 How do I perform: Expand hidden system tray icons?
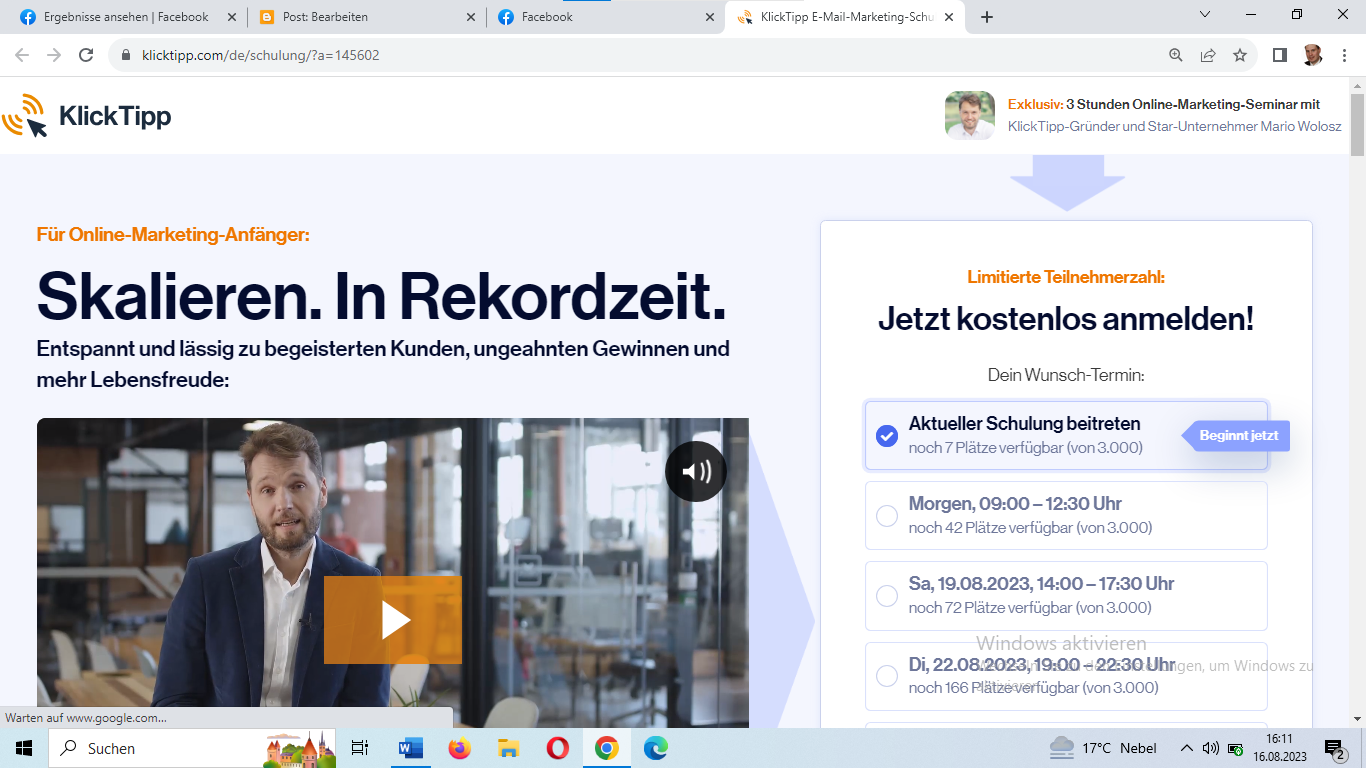1187,748
